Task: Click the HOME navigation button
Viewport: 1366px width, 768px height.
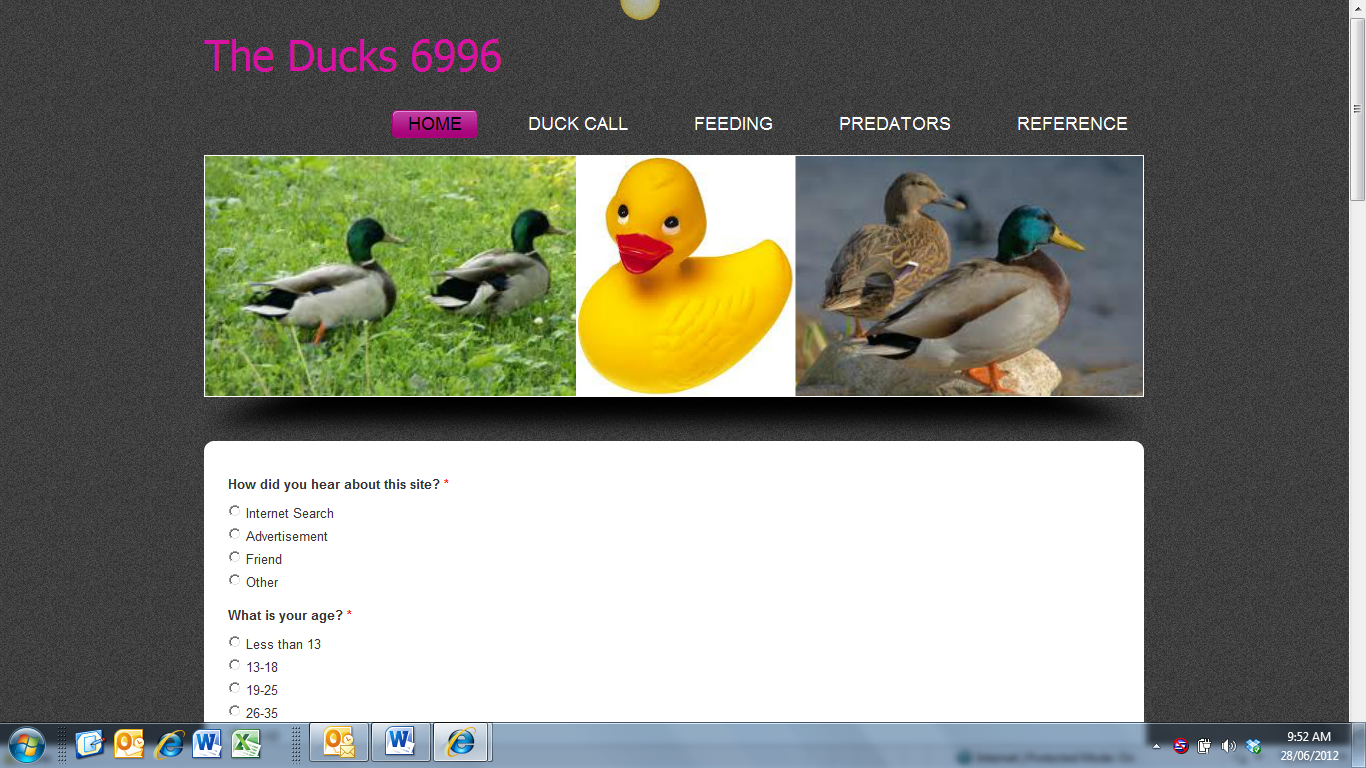Action: point(434,124)
